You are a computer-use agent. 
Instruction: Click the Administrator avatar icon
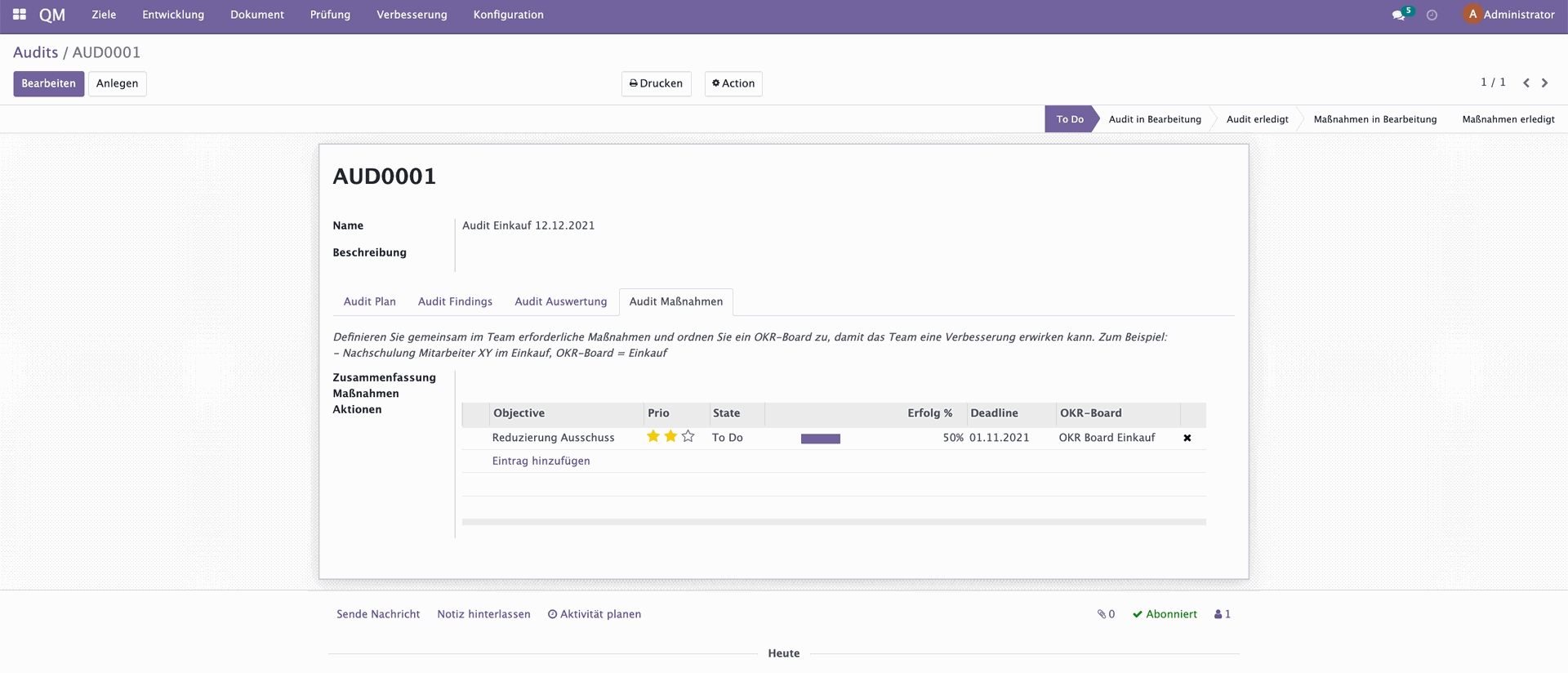tap(1472, 15)
